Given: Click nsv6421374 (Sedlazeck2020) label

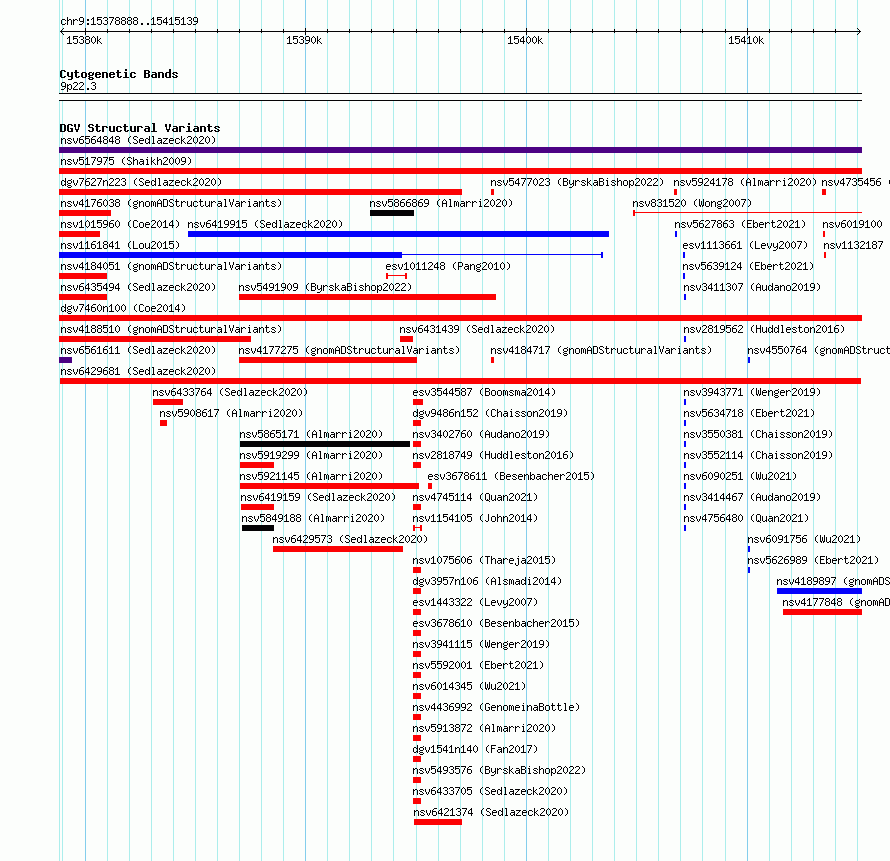Looking at the screenshot, I should (491, 812).
